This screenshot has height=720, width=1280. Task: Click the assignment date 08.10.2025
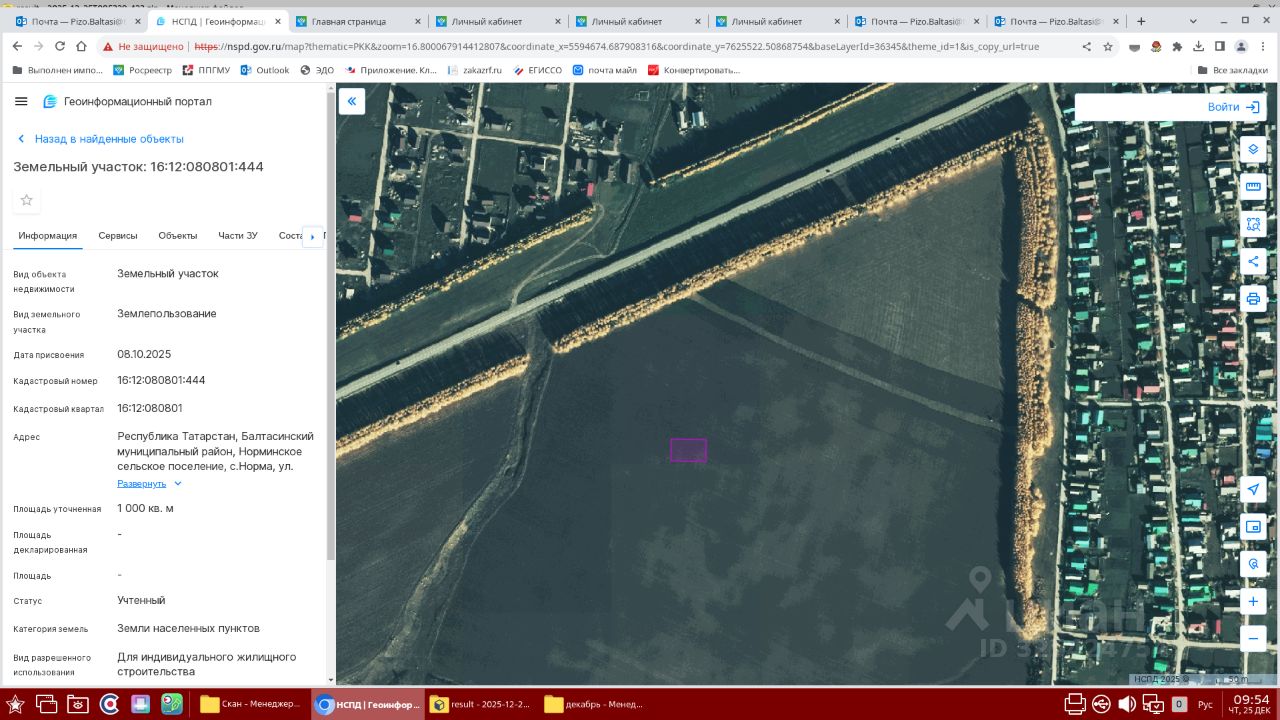tap(144, 354)
